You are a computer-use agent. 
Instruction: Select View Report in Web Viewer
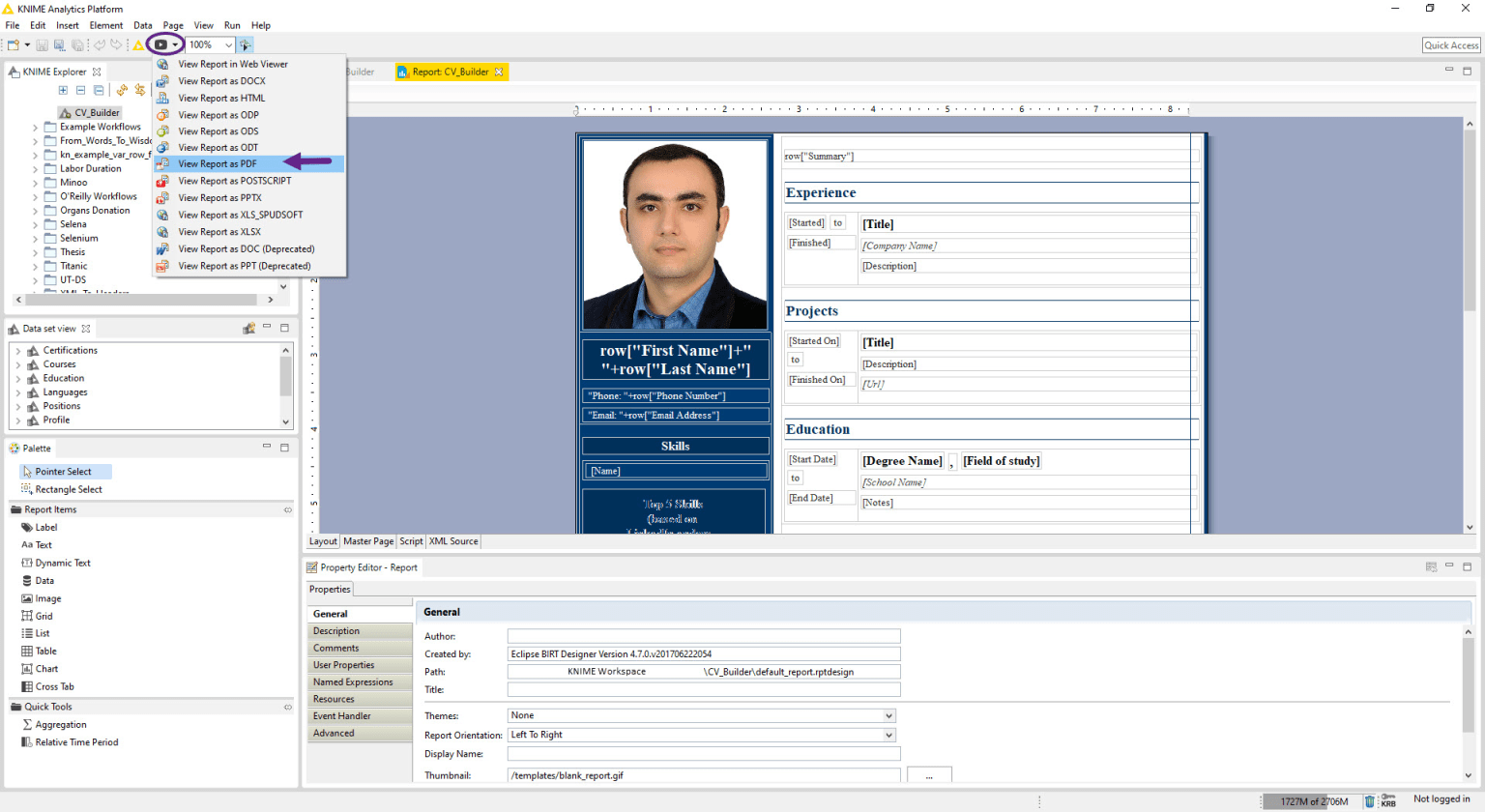(248, 64)
